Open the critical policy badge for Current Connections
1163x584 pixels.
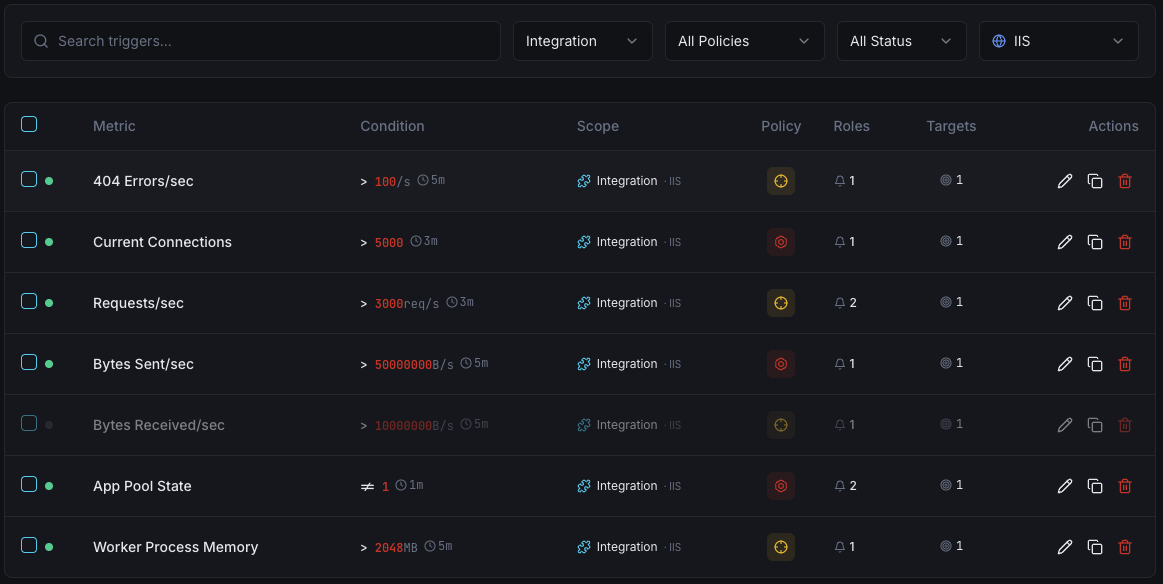tap(781, 241)
